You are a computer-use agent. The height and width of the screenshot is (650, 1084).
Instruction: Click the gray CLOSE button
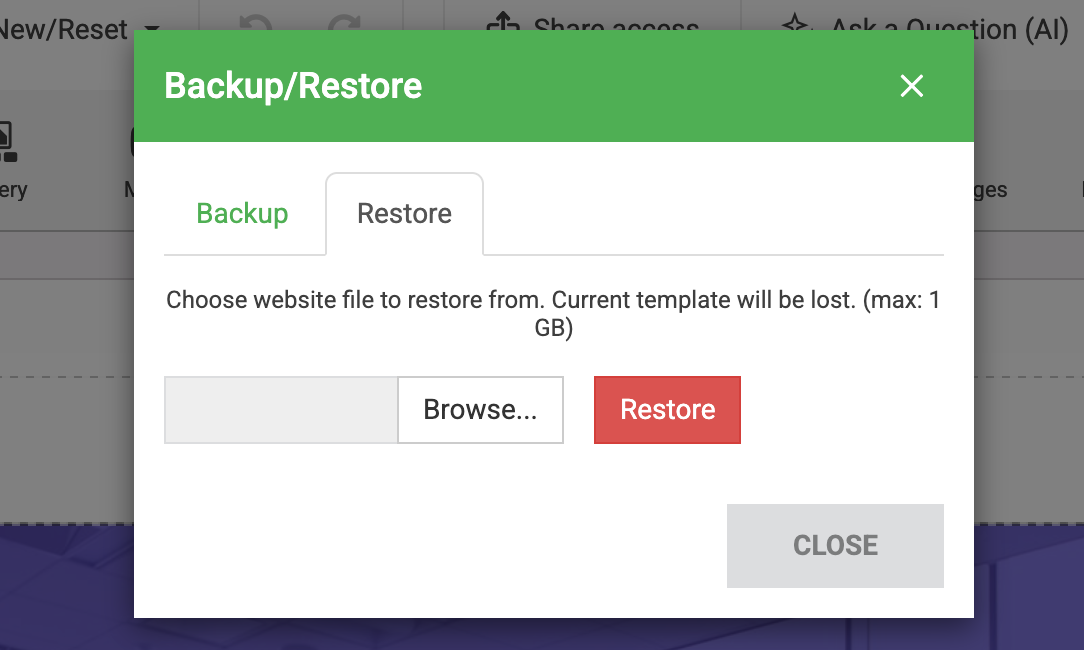coord(835,545)
